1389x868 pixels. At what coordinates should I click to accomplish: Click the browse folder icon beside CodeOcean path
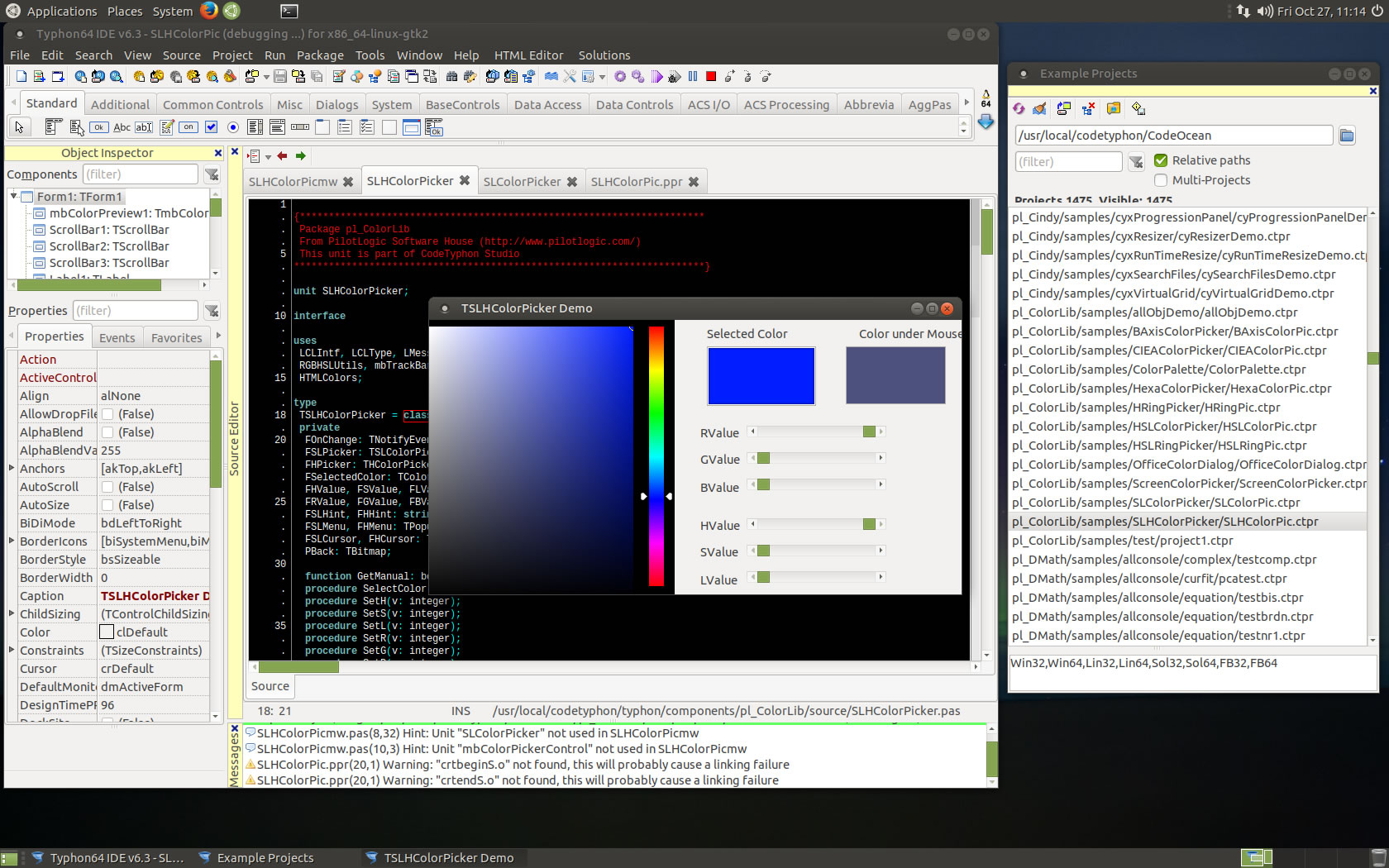1347,136
